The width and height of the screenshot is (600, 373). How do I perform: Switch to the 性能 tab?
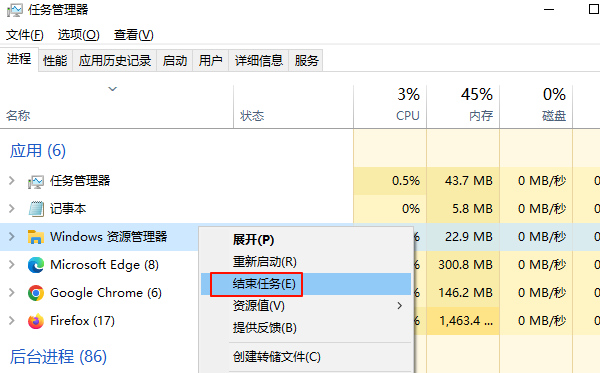(x=55, y=60)
